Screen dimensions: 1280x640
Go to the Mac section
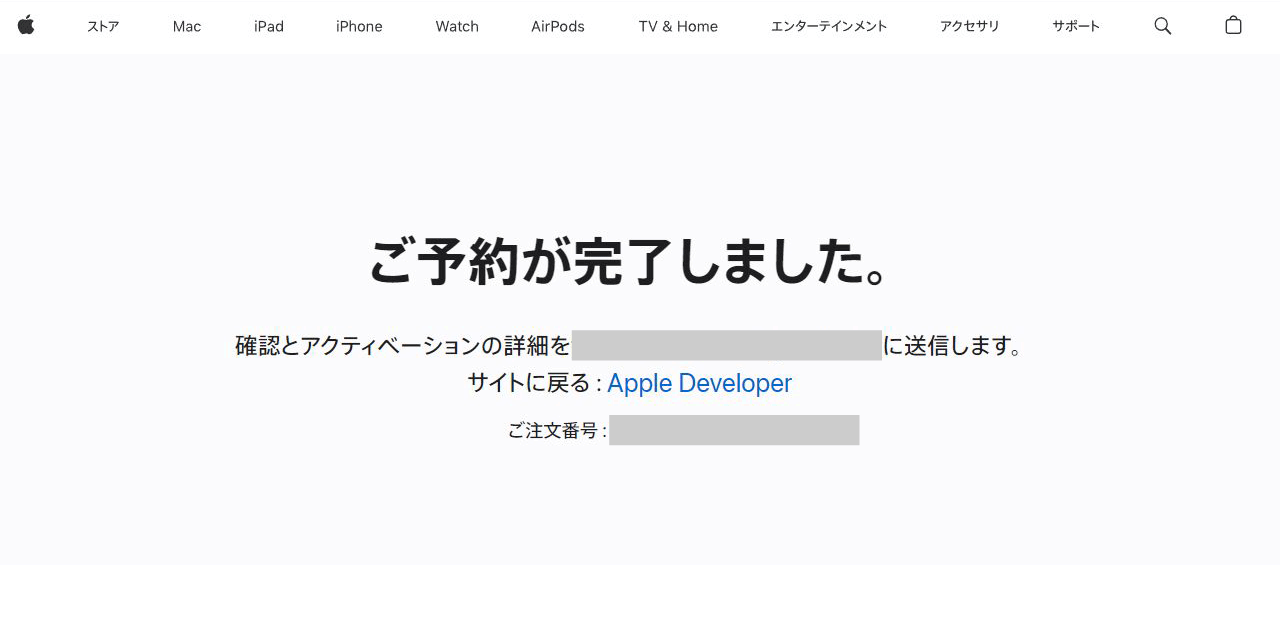[x=187, y=27]
